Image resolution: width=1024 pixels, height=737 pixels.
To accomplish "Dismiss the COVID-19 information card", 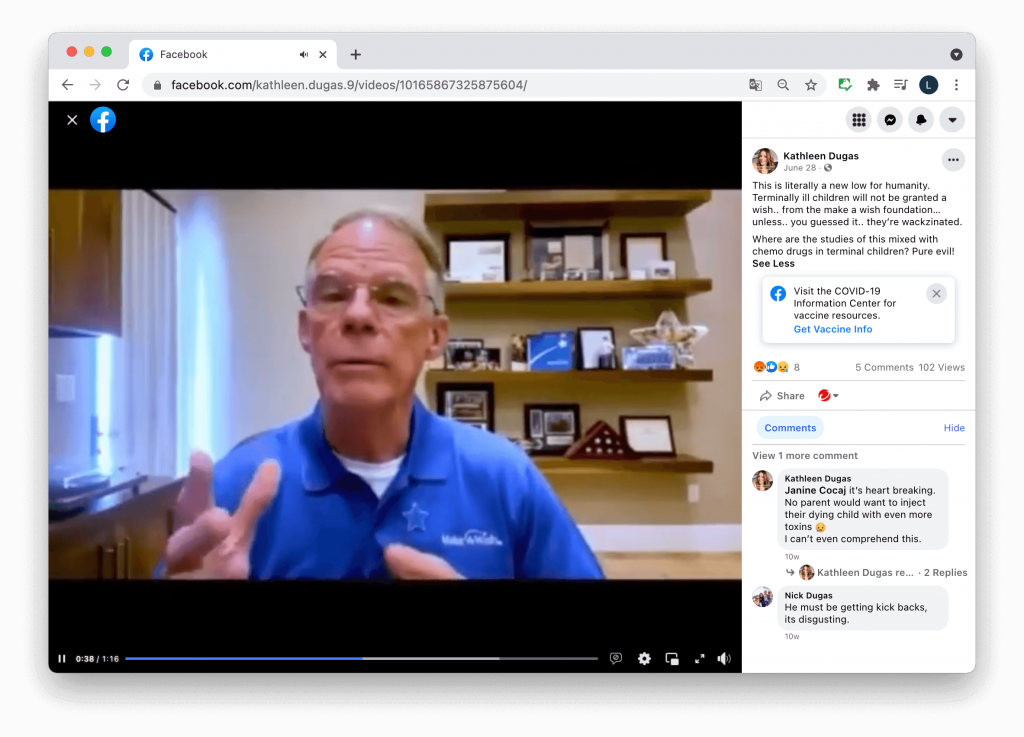I will [x=935, y=293].
